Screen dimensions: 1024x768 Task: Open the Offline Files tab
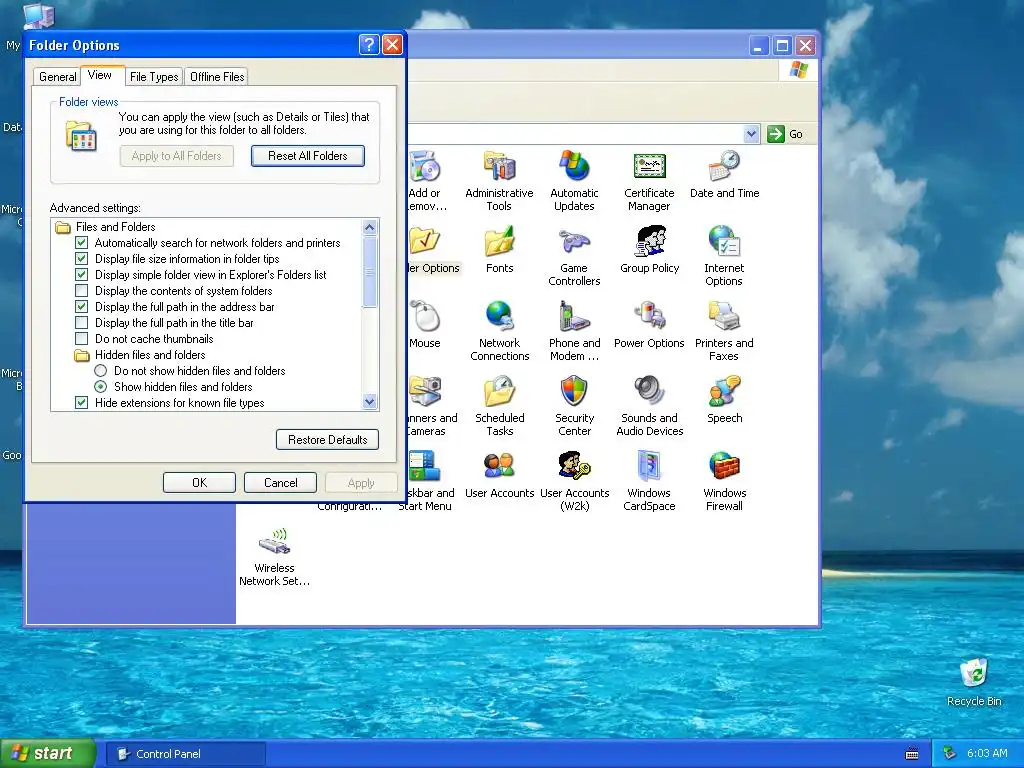(x=217, y=77)
